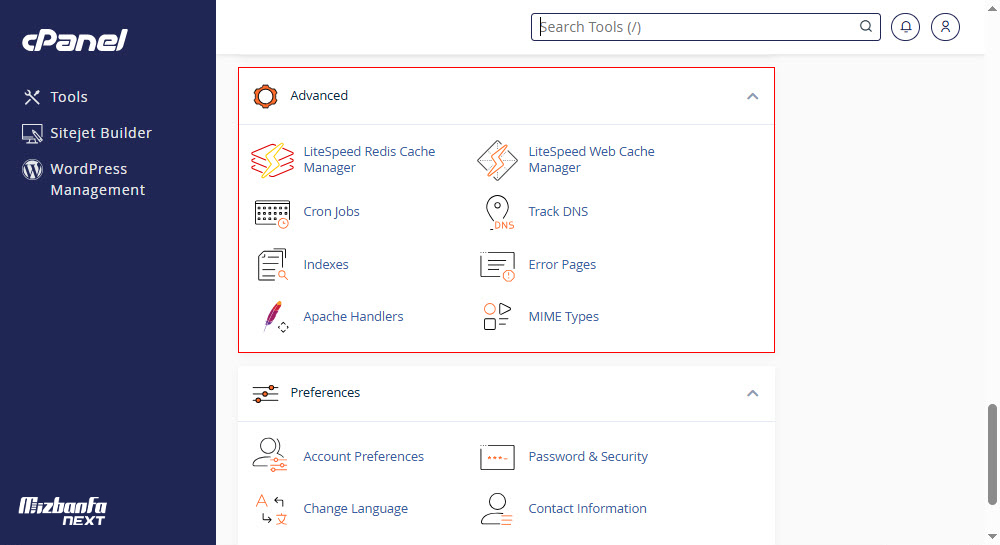The height and width of the screenshot is (545, 1000).
Task: Open the LiteSpeed Redis Cache Manager icon
Action: click(272, 160)
